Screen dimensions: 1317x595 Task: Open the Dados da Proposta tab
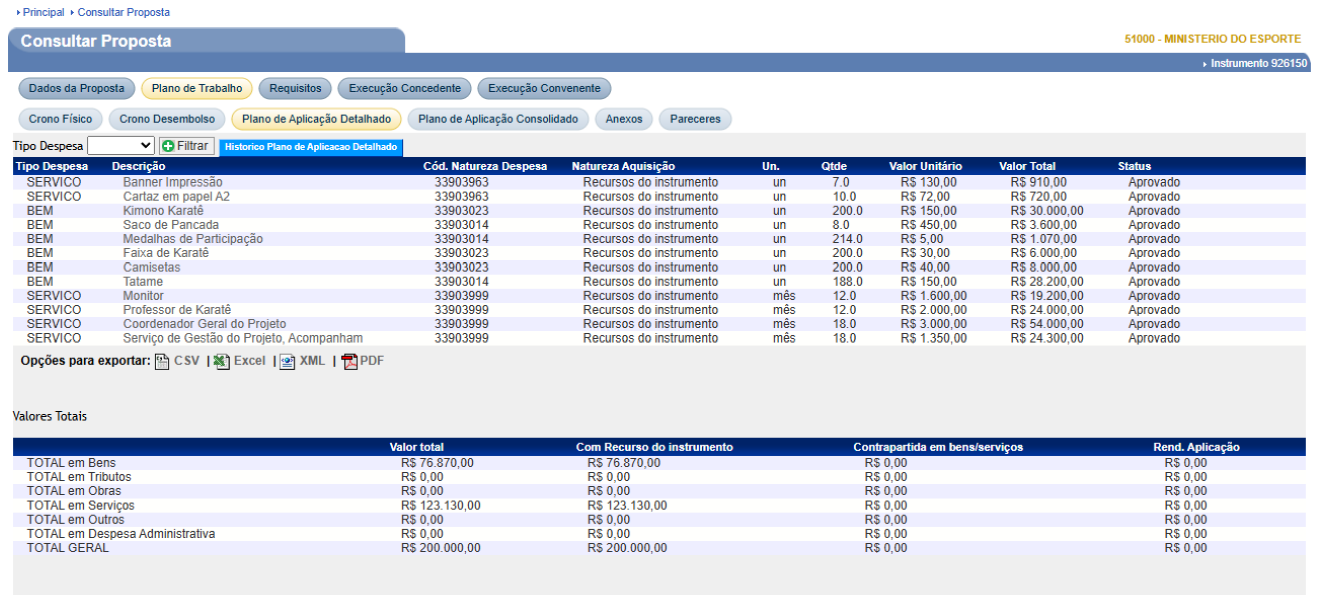[76, 89]
